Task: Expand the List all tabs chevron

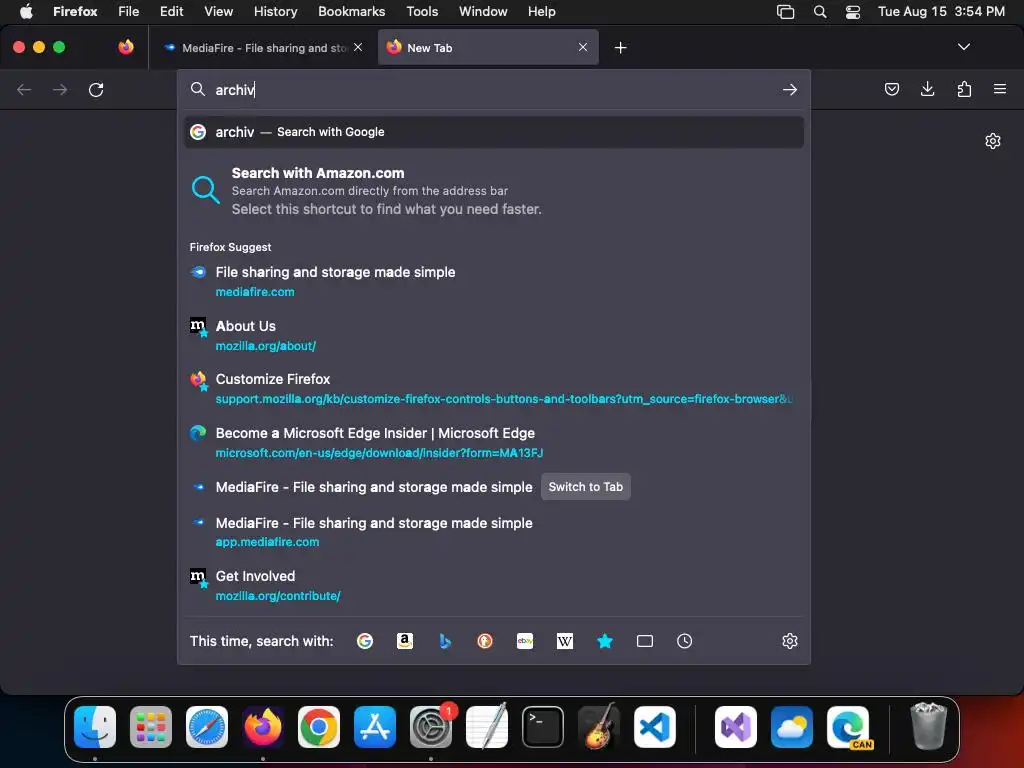Action: pyautogui.click(x=963, y=47)
